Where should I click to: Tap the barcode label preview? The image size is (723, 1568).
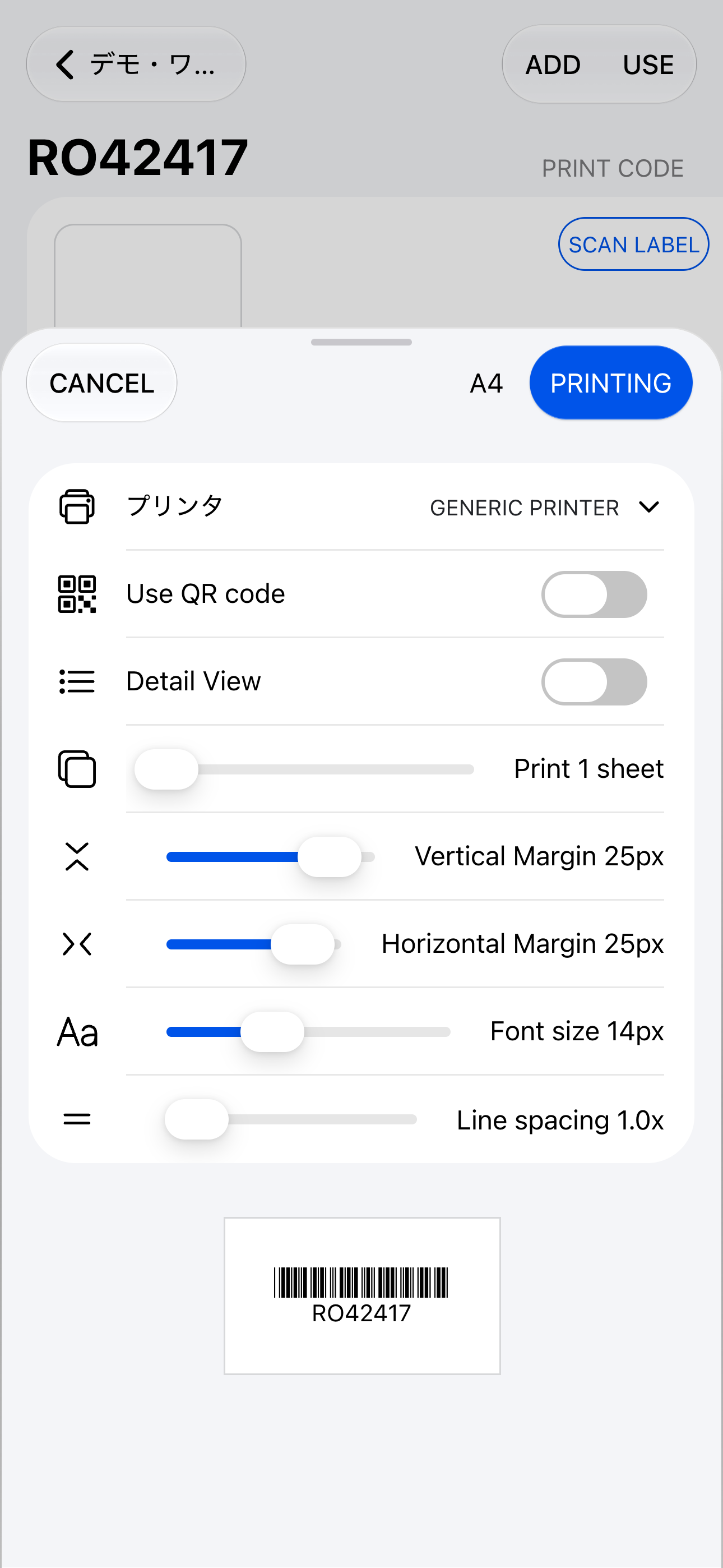362,1296
